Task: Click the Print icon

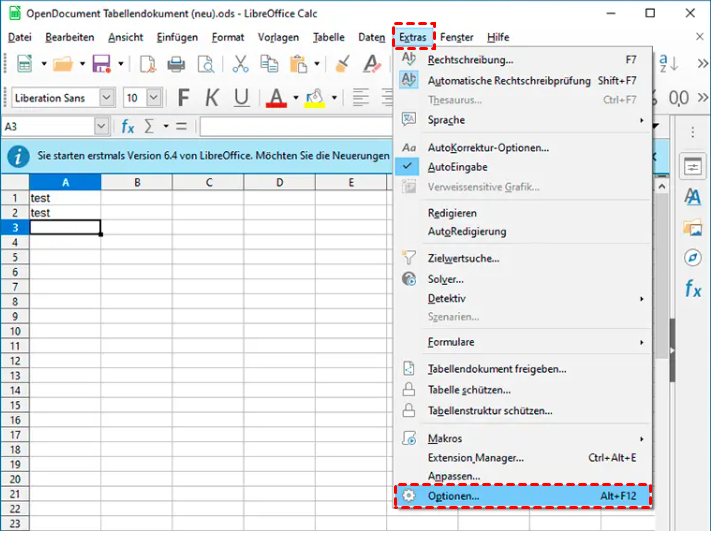Action: click(176, 64)
